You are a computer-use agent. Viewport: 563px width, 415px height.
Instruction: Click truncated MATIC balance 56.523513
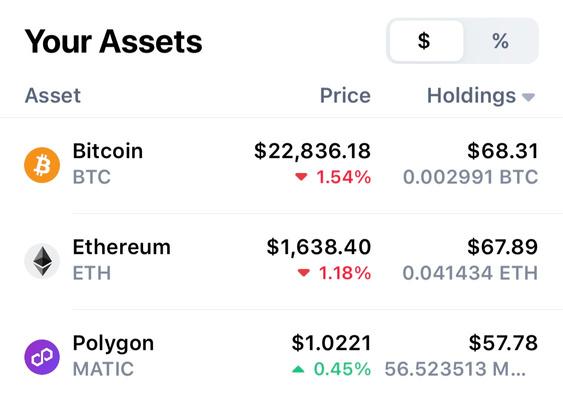point(455,369)
